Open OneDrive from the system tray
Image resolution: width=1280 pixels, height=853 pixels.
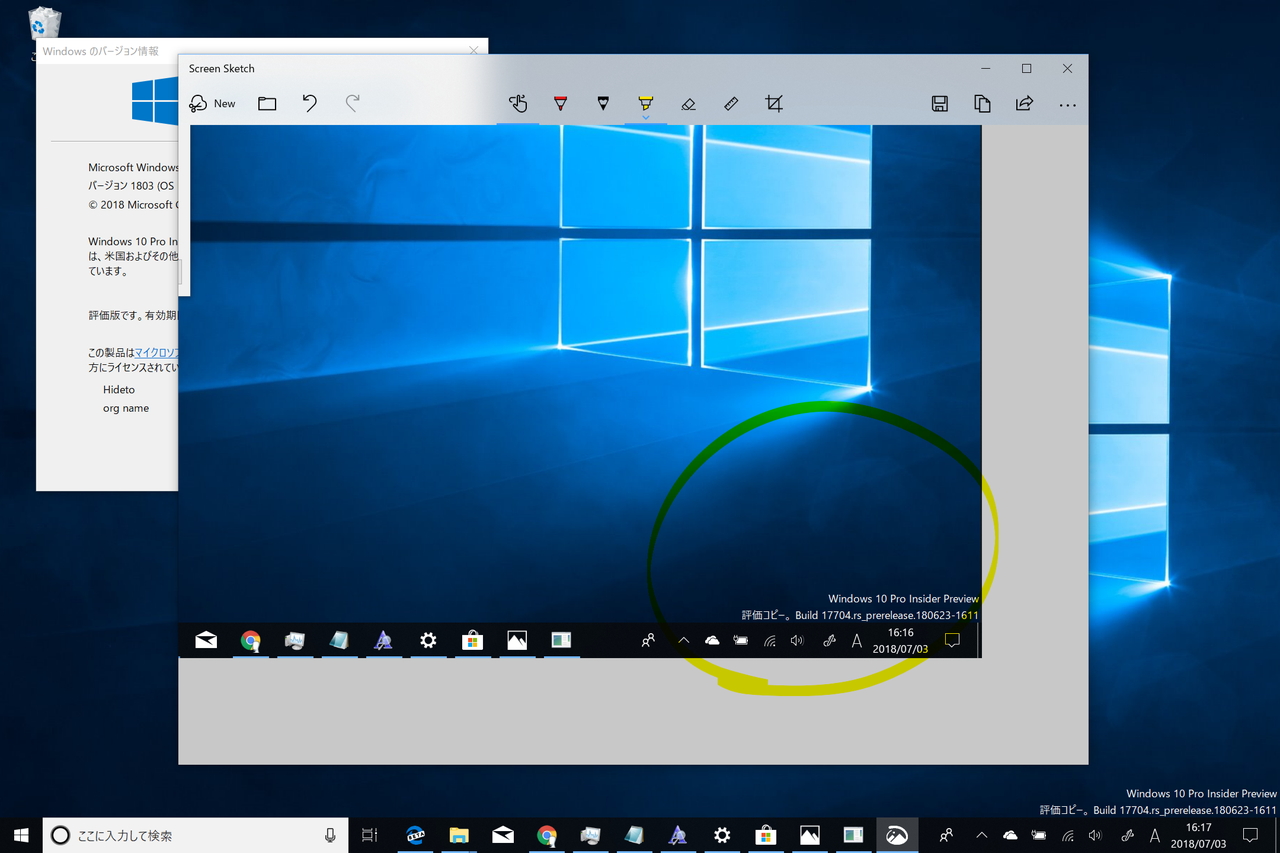click(1010, 835)
